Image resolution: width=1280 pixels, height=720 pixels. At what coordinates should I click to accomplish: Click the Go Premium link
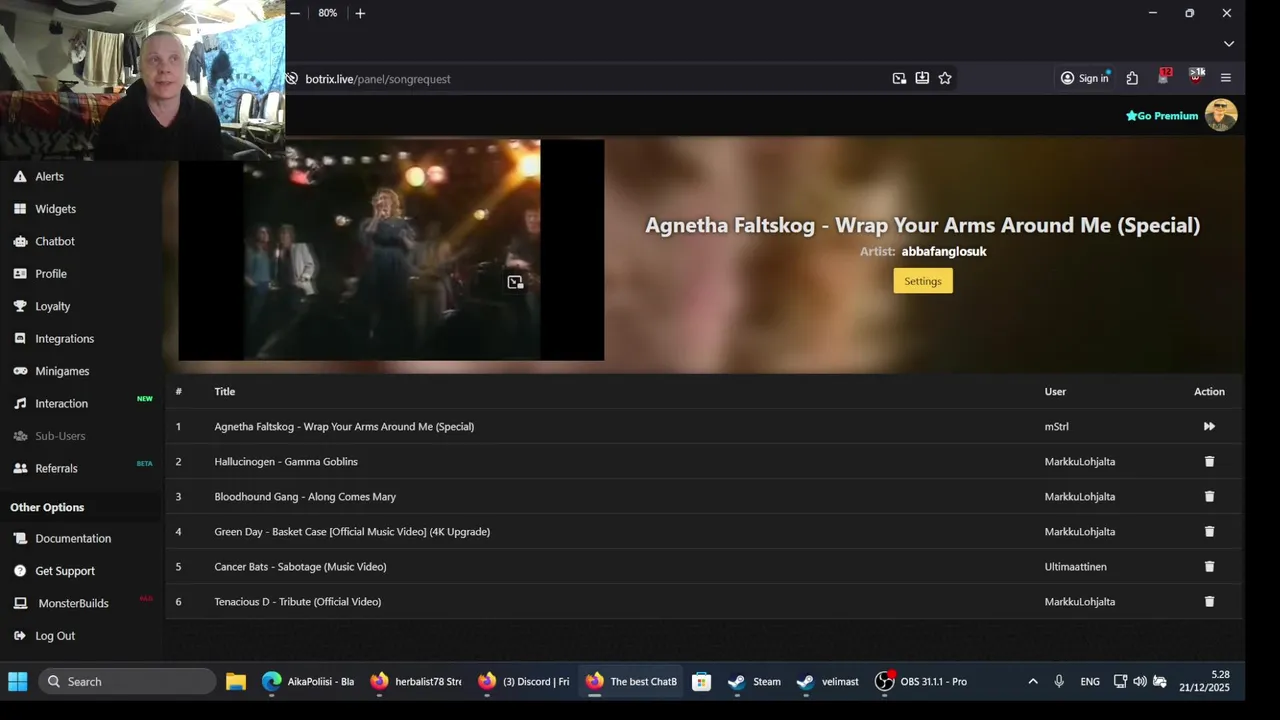point(1162,116)
